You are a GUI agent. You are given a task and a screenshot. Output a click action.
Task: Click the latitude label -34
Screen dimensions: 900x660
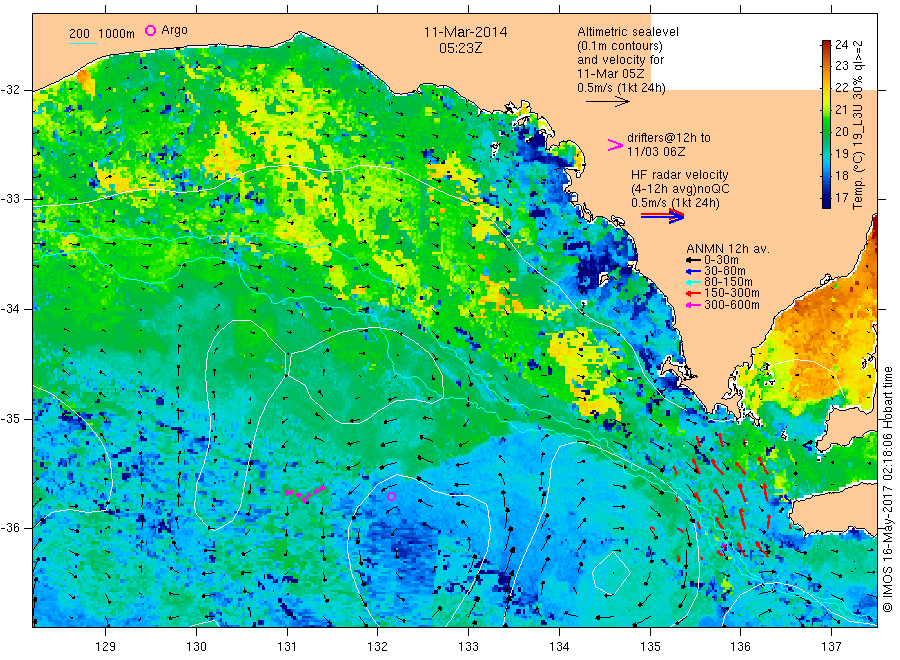pyautogui.click(x=10, y=309)
